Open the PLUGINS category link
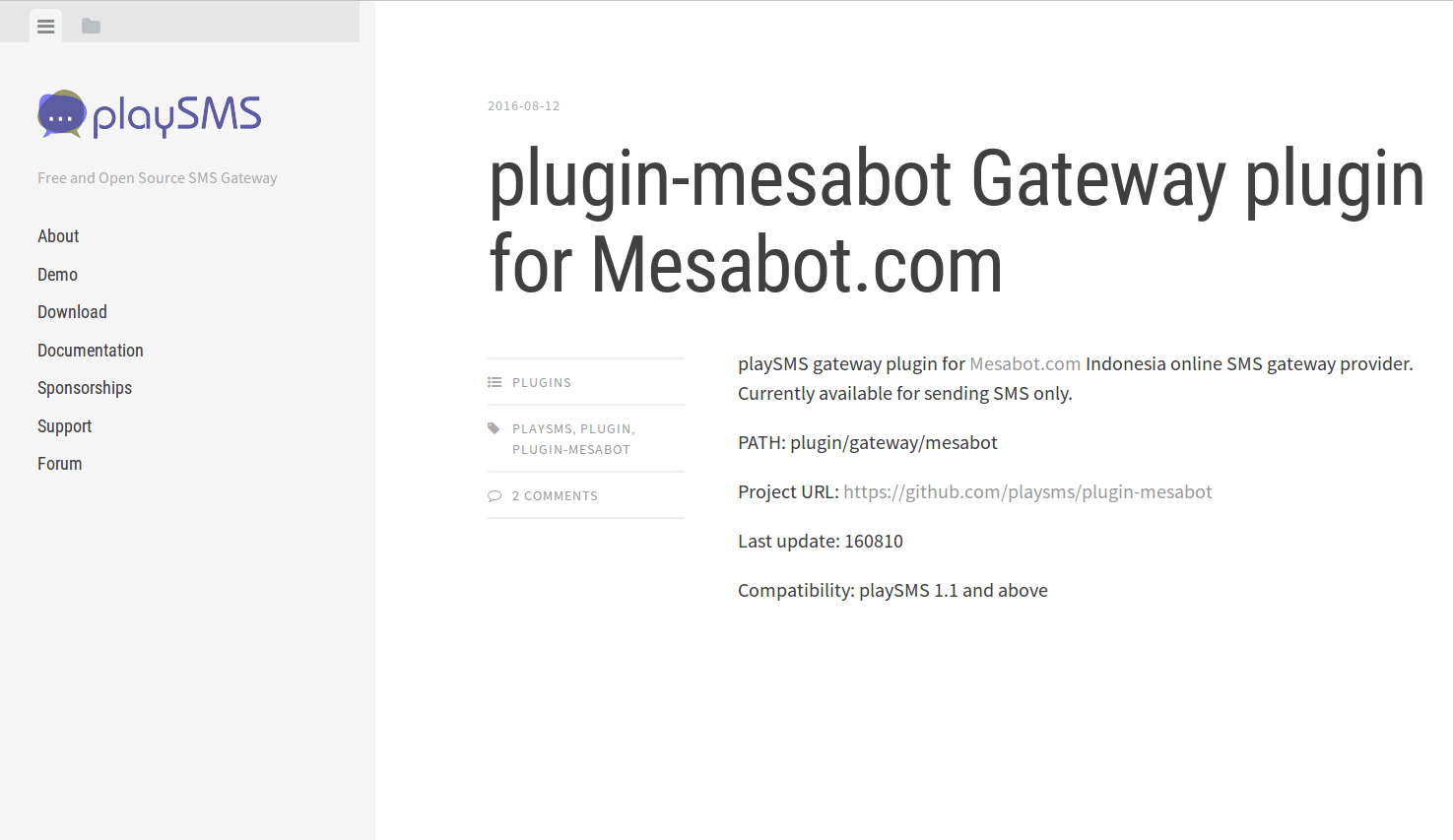 [x=542, y=383]
